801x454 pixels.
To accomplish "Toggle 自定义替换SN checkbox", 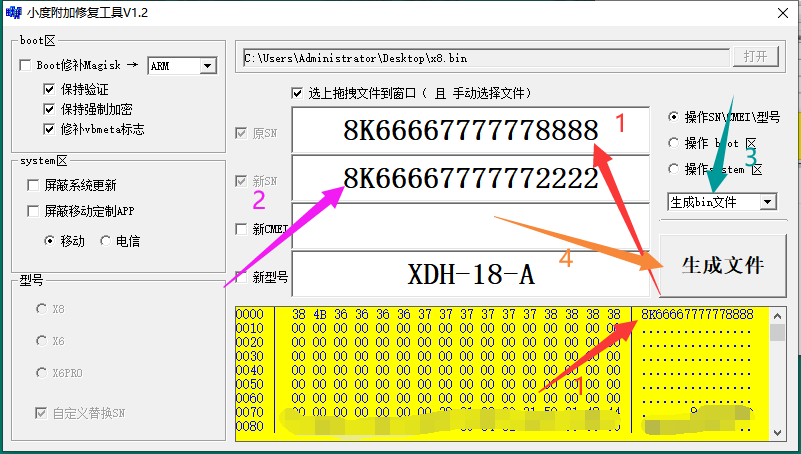I will (41, 413).
